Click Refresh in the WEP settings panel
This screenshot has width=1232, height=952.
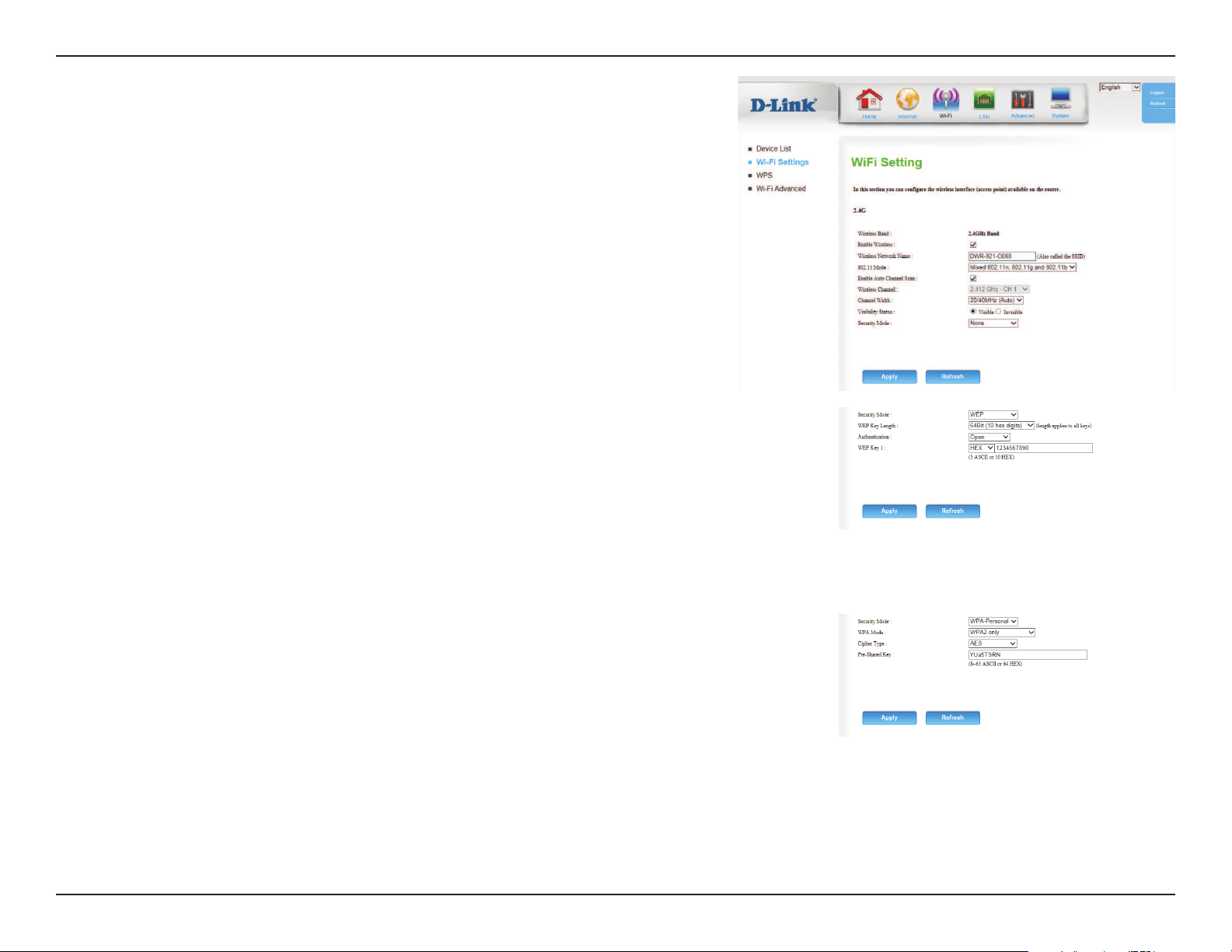(953, 511)
